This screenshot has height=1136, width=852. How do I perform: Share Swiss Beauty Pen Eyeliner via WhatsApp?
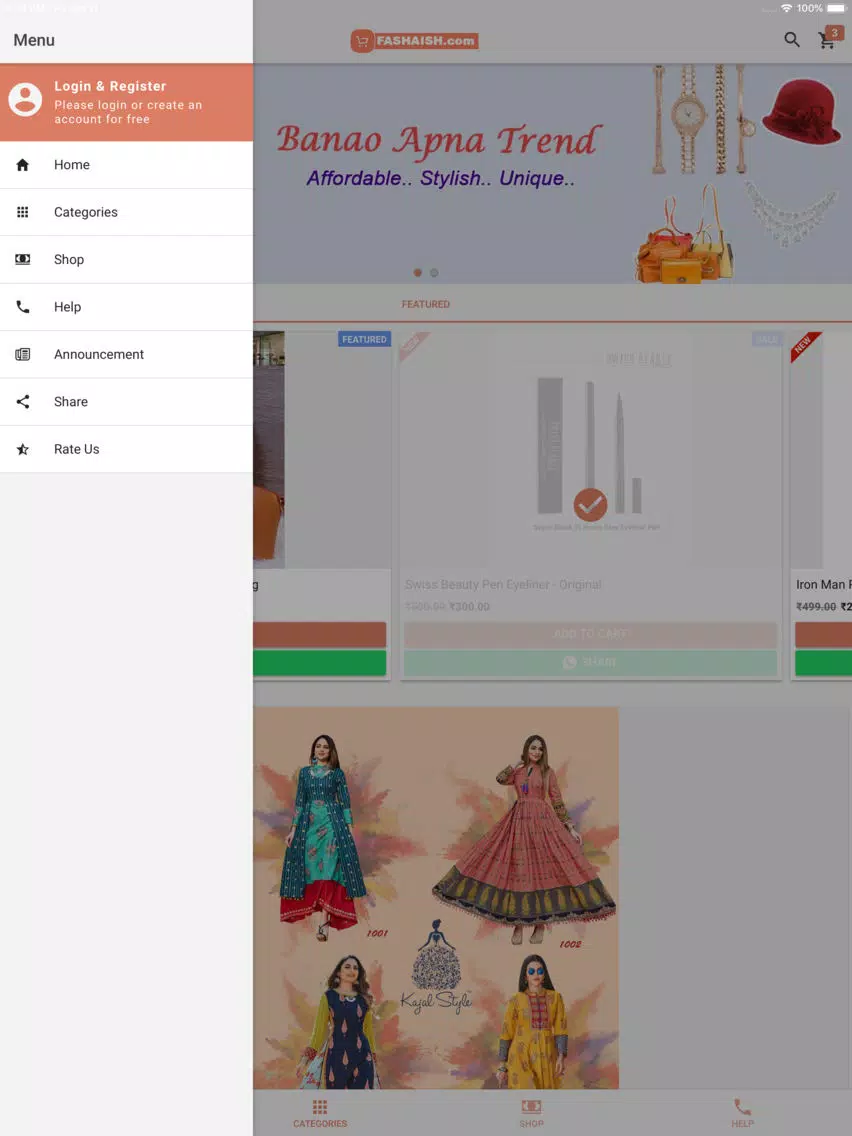590,663
